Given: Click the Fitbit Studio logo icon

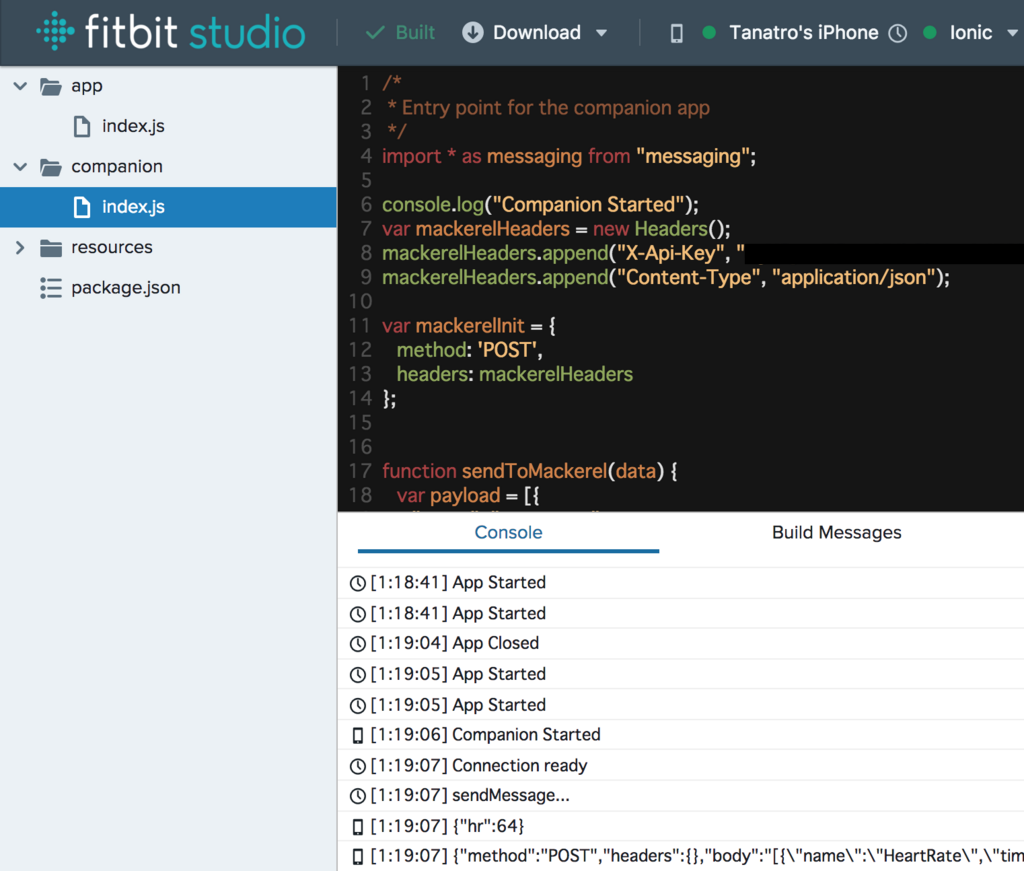Looking at the screenshot, I should pos(55,31).
